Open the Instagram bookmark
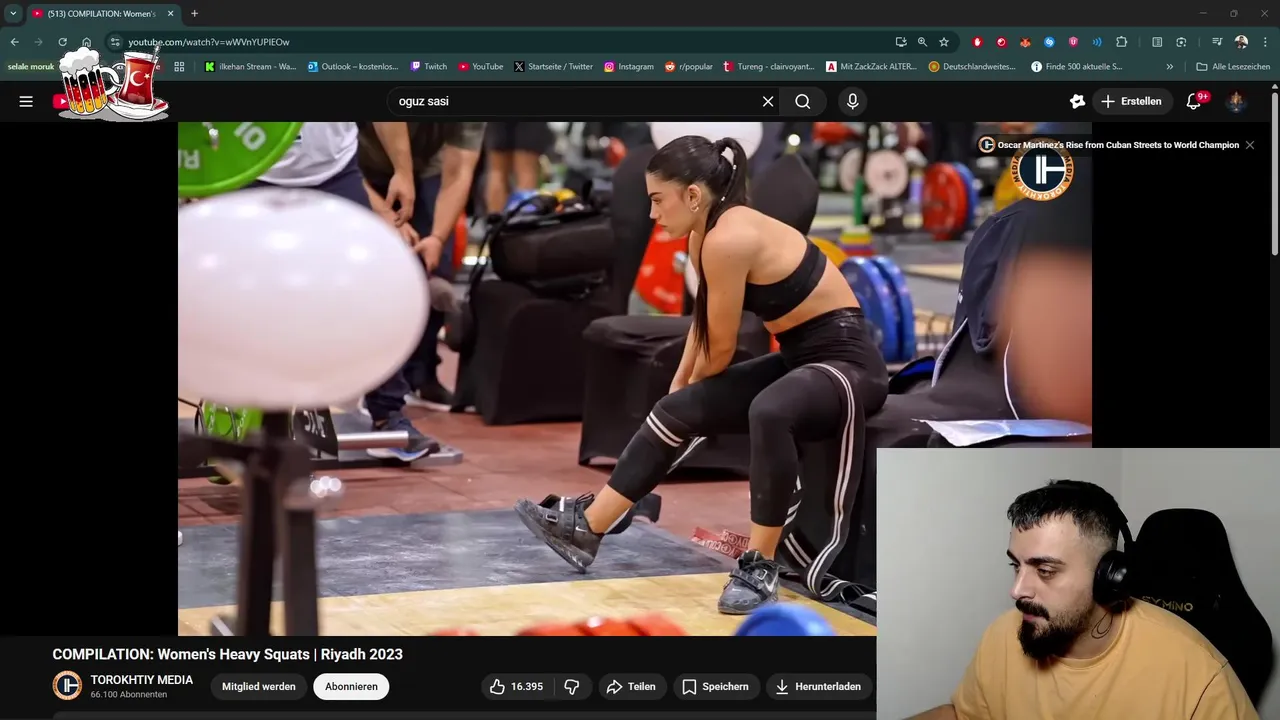1280x720 pixels. pos(629,67)
